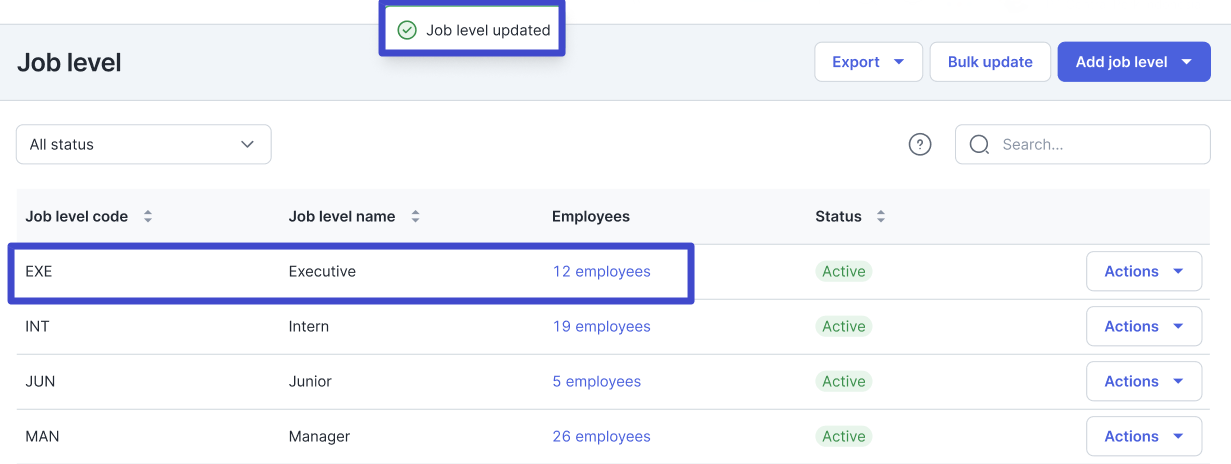Click the green success checkmark icon
The image size is (1231, 464).
406,30
